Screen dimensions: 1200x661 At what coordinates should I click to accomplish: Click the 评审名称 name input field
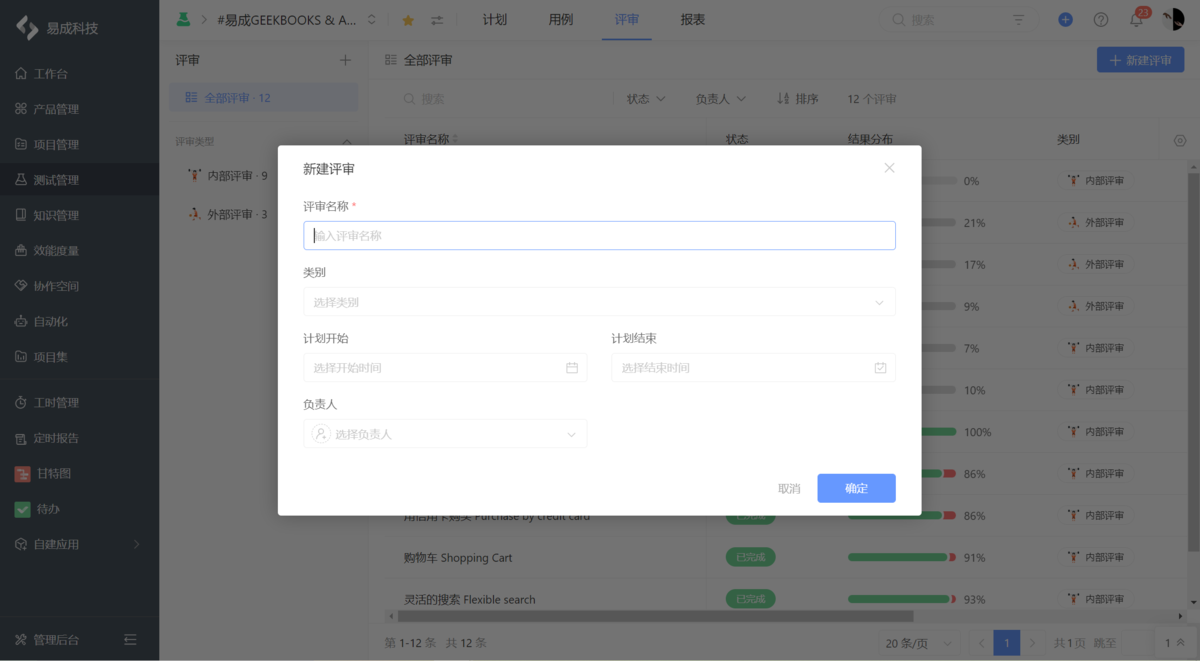[x=599, y=235]
